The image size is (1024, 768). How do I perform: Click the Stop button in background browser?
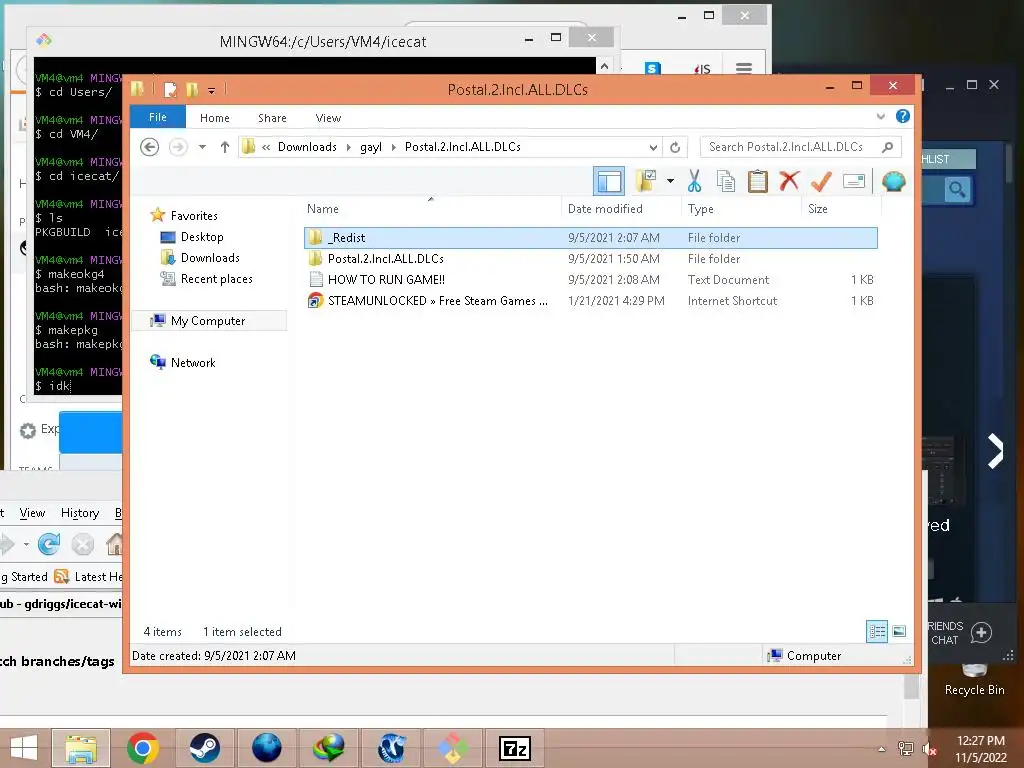[82, 544]
